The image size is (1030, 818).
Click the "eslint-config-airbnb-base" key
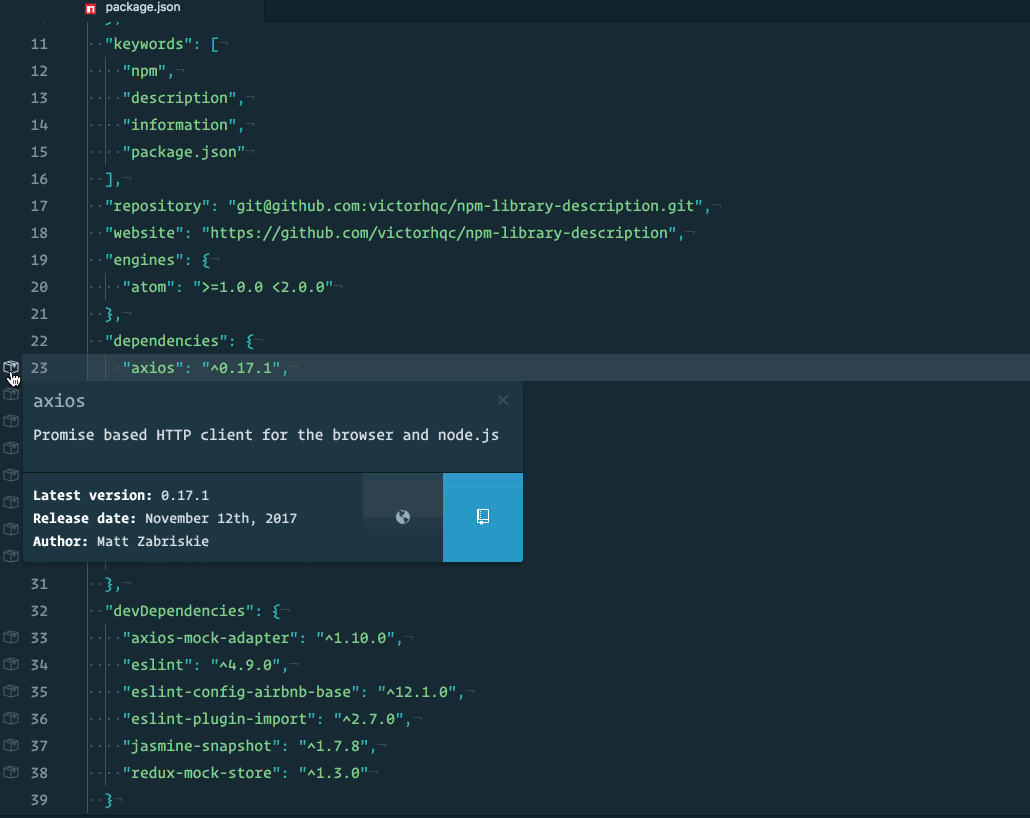point(241,691)
